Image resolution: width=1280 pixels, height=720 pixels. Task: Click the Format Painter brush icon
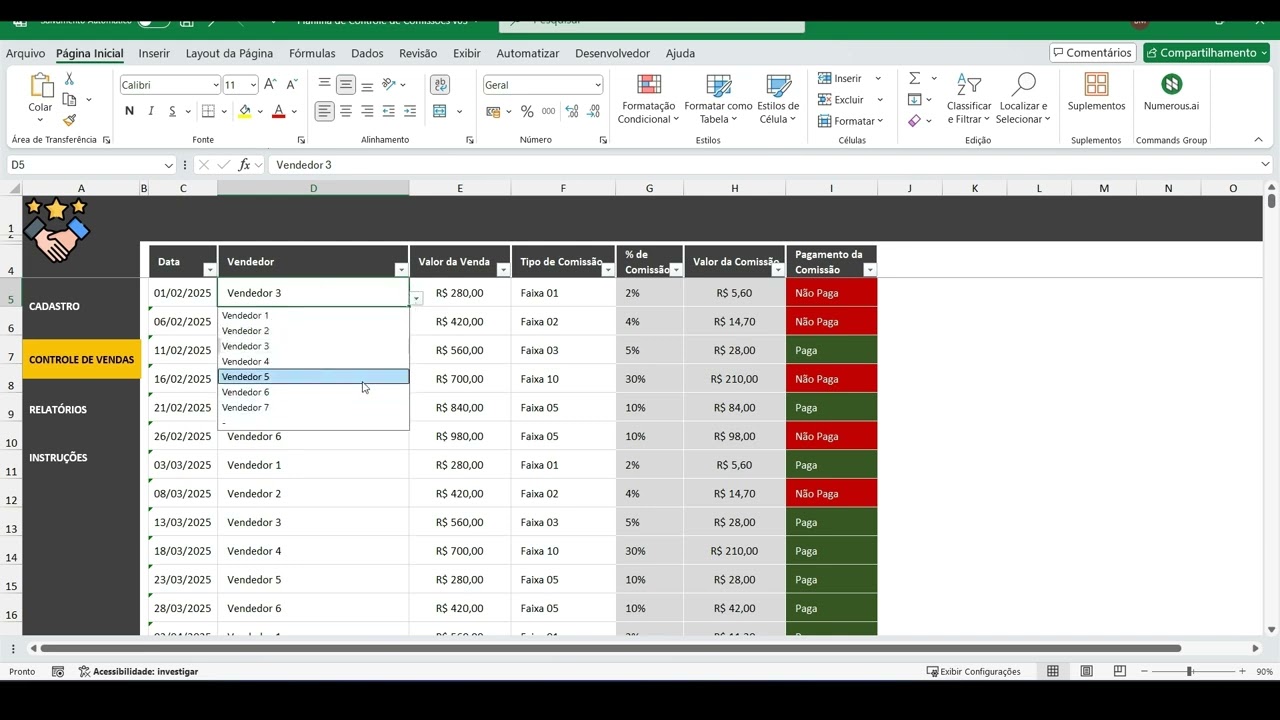click(x=69, y=120)
